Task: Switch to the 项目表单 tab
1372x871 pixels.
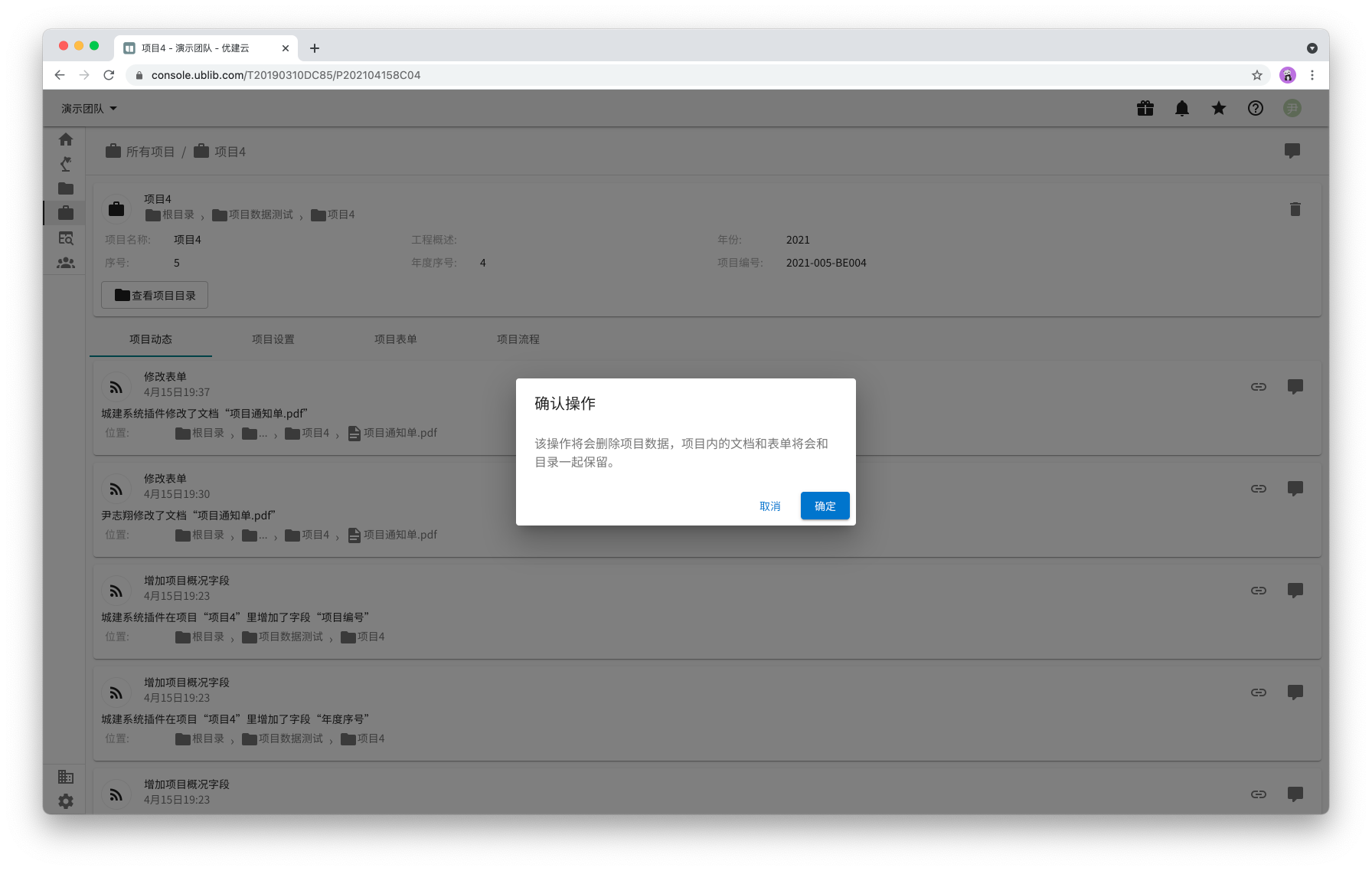Action: point(396,339)
